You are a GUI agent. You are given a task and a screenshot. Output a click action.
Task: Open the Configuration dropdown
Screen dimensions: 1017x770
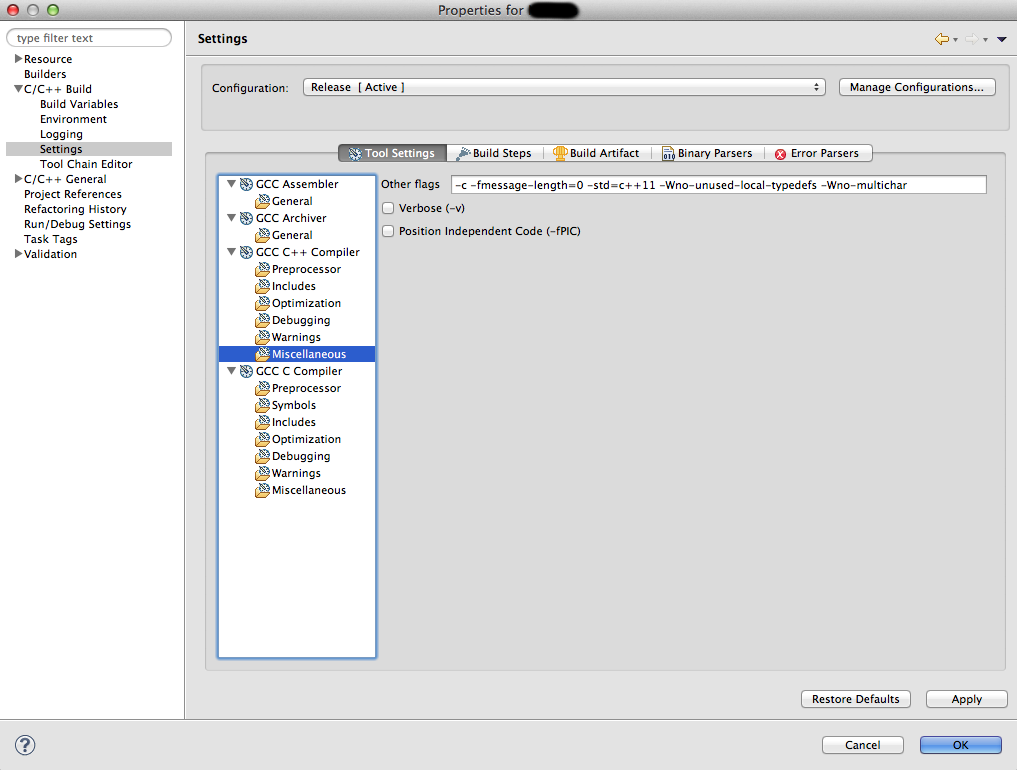pyautogui.click(x=563, y=88)
